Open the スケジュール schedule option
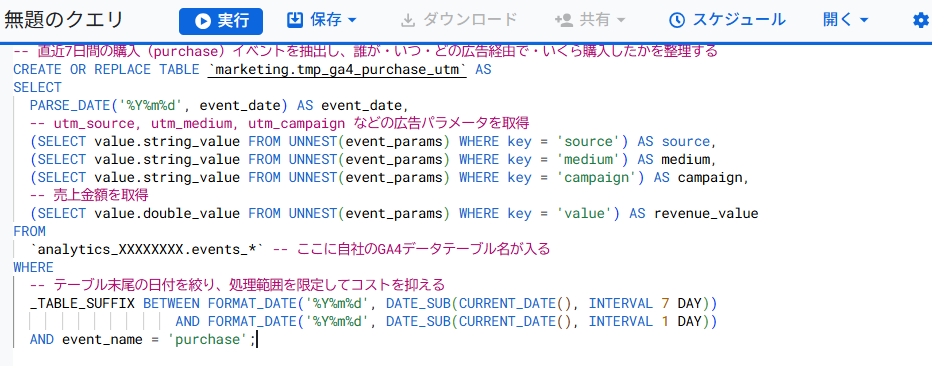The height and width of the screenshot is (366, 932). click(727, 20)
